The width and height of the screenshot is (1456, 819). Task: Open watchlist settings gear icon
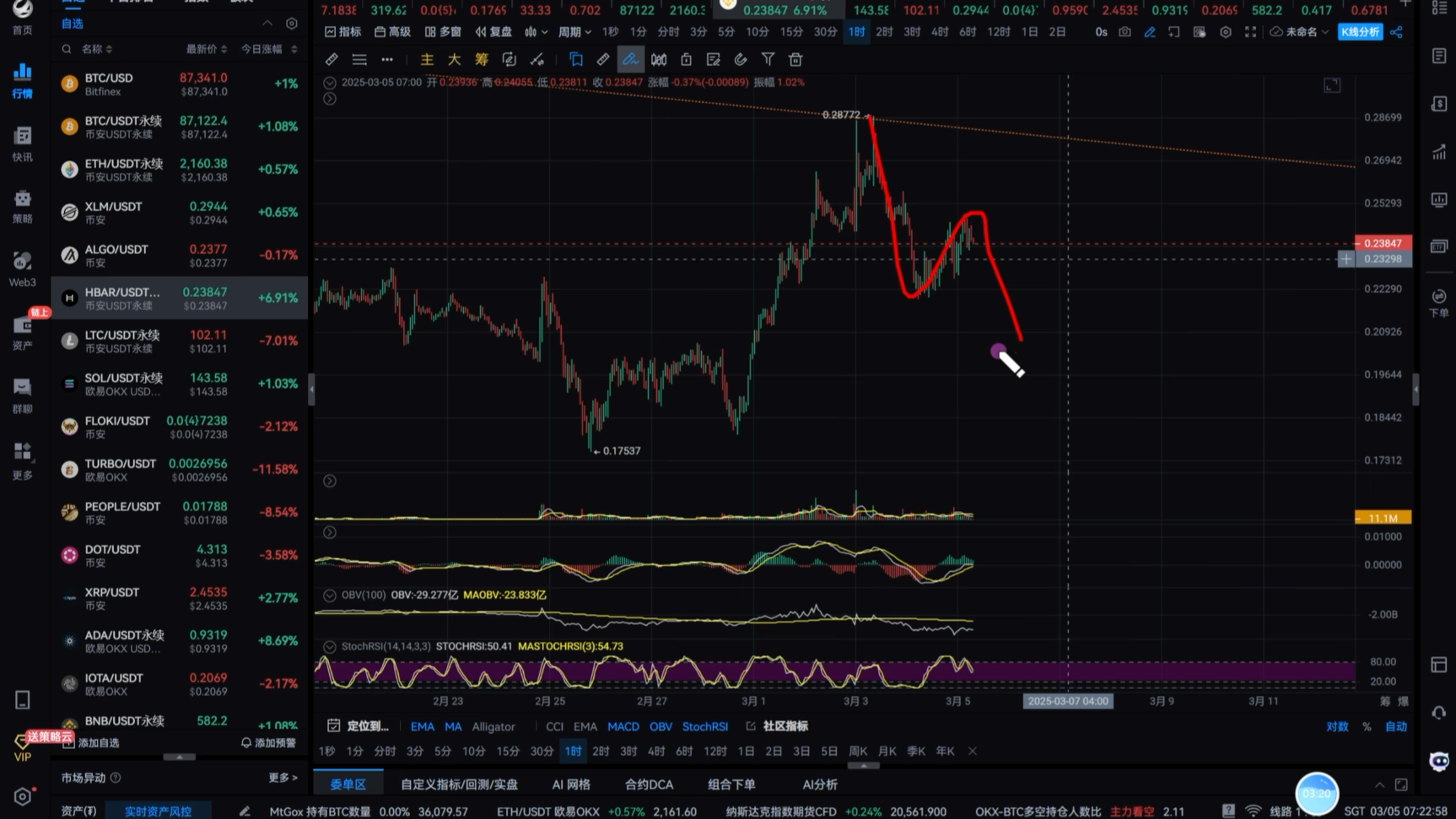pyautogui.click(x=291, y=24)
